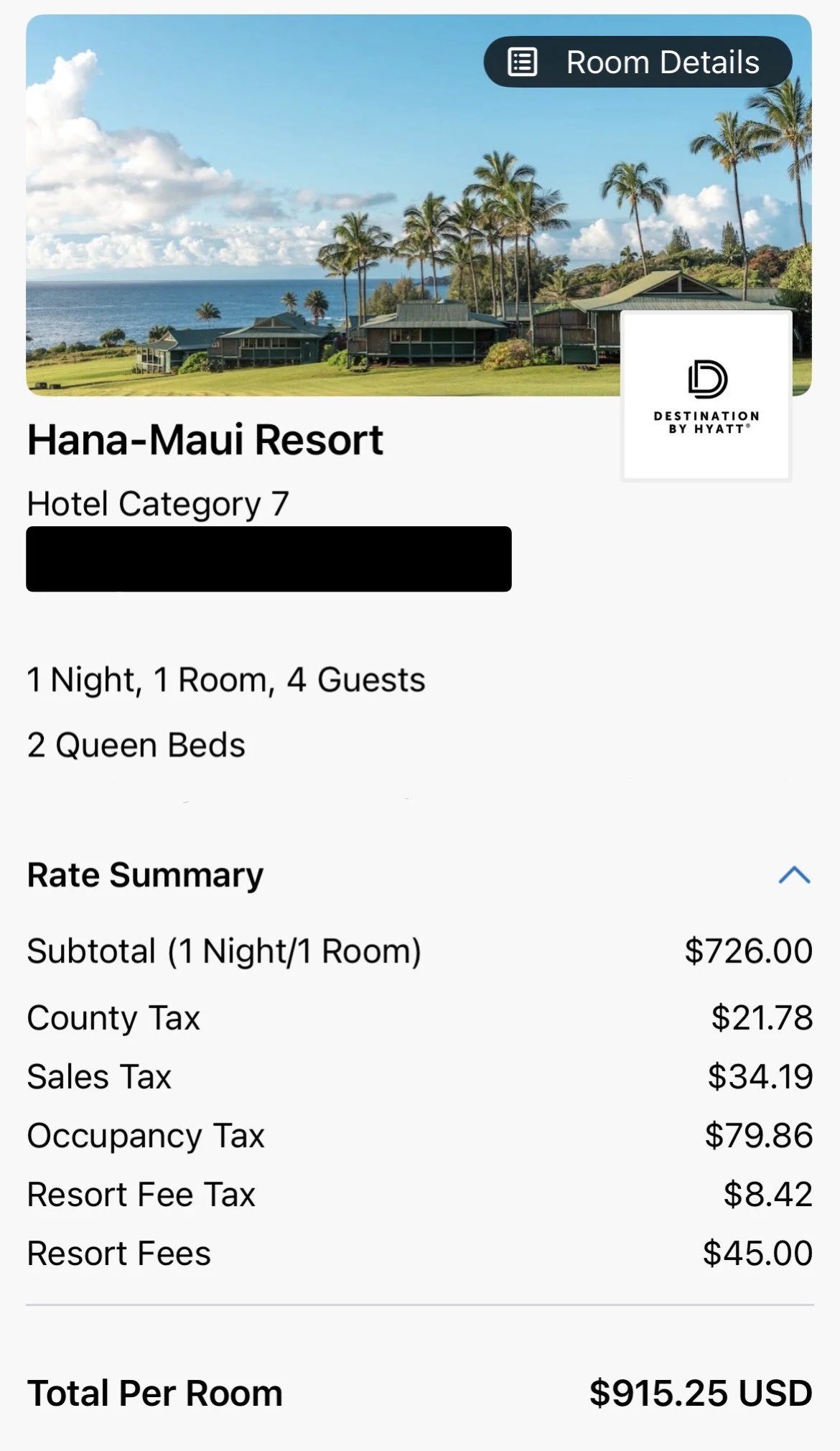Click the list icon in Room Details
This screenshot has width=840, height=1451.
(x=523, y=62)
